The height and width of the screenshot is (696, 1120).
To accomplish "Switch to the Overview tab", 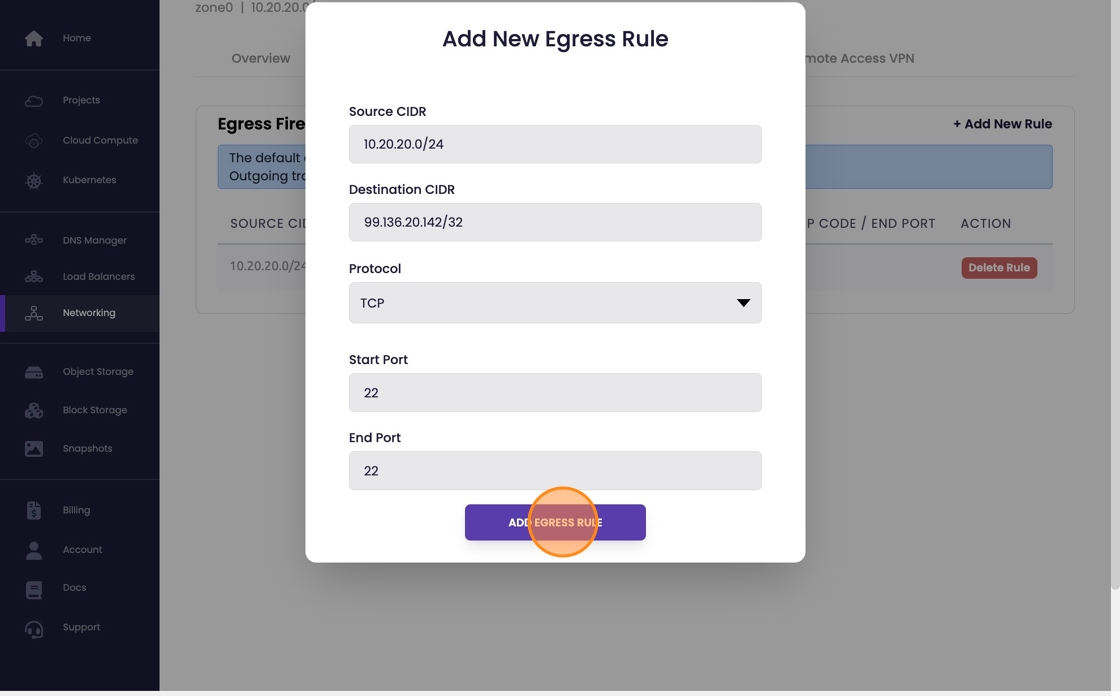I will click(260, 59).
